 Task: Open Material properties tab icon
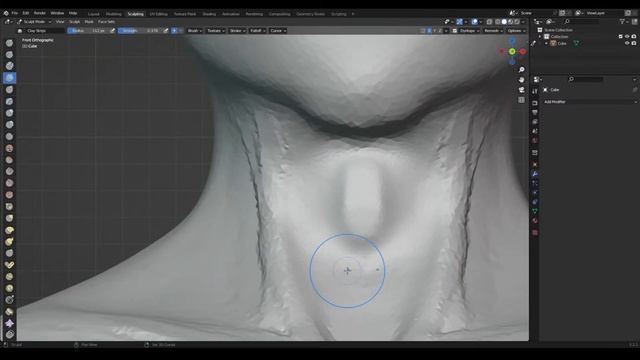click(x=535, y=221)
